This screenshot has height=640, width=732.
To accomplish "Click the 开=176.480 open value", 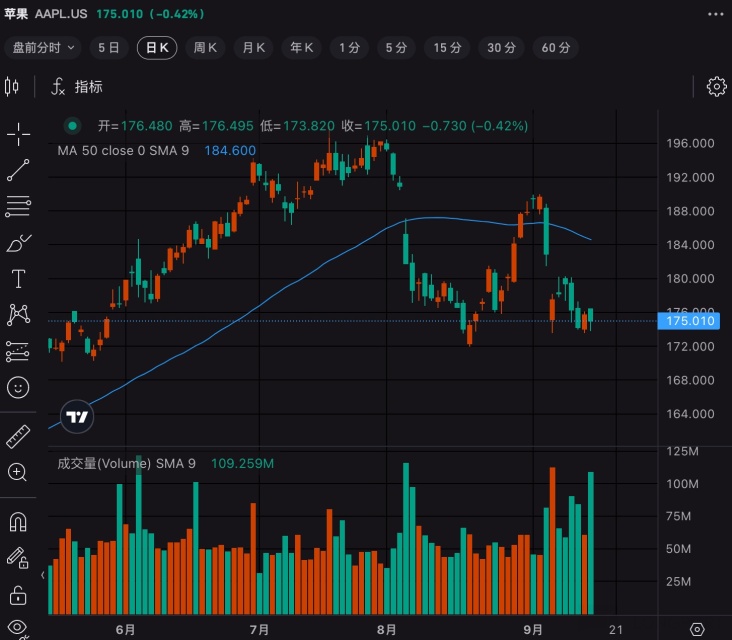I will point(135,126).
